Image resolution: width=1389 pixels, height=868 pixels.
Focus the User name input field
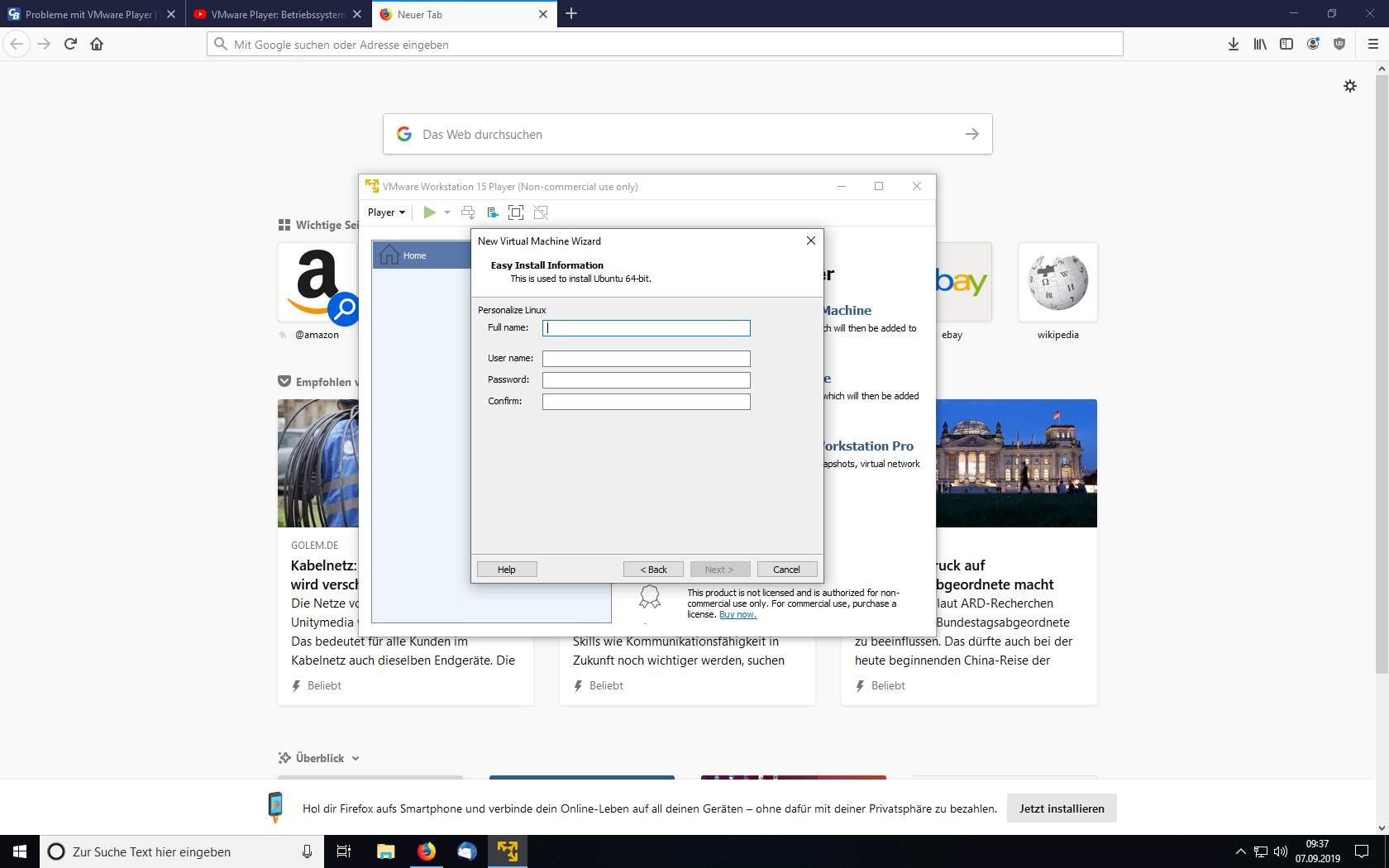646,359
